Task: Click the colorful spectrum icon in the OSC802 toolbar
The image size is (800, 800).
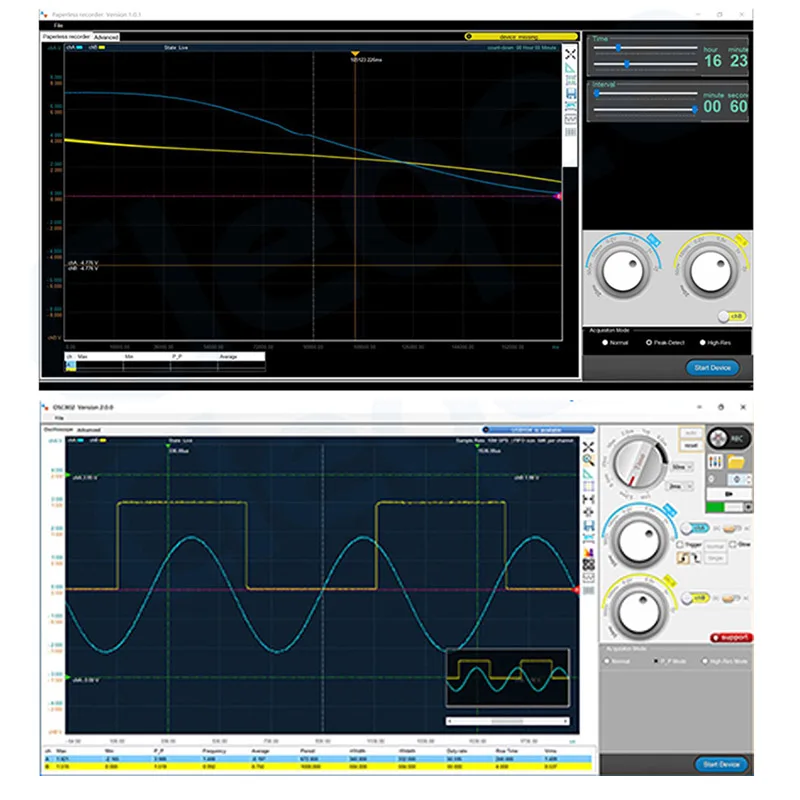Action: coord(588,552)
